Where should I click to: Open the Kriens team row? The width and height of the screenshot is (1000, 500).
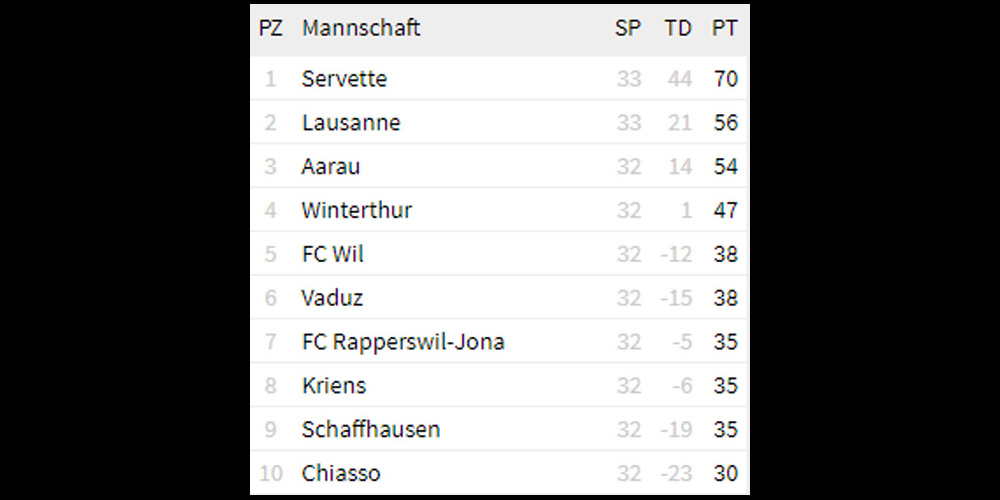point(499,385)
